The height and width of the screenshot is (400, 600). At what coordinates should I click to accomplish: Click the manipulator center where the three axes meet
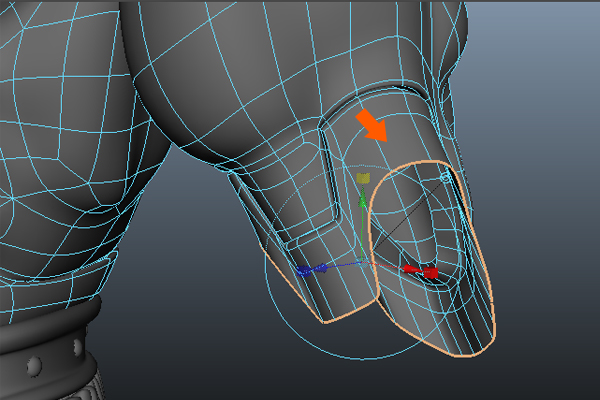click(360, 262)
